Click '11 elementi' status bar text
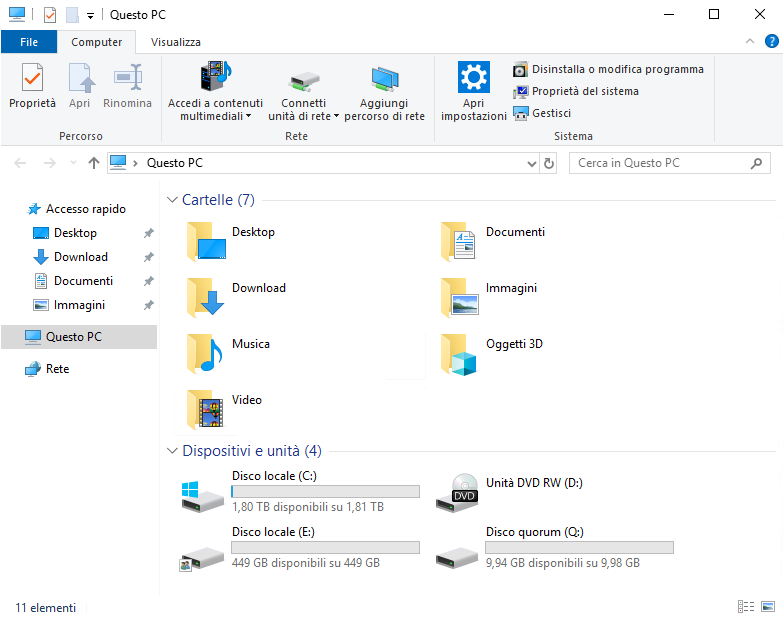The height and width of the screenshot is (619, 784). click(x=46, y=608)
